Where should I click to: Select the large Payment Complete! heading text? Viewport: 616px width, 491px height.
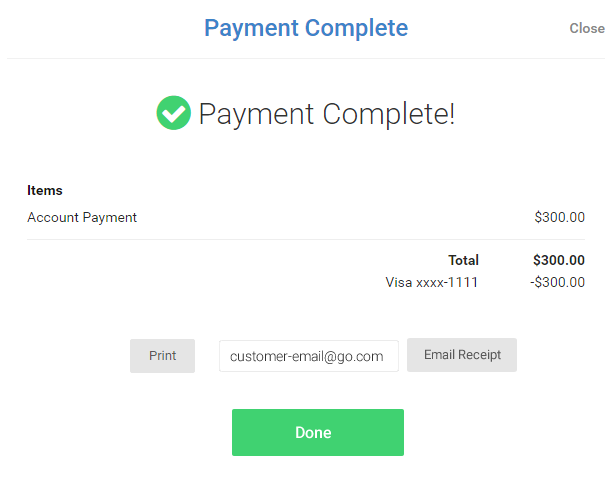coord(327,114)
